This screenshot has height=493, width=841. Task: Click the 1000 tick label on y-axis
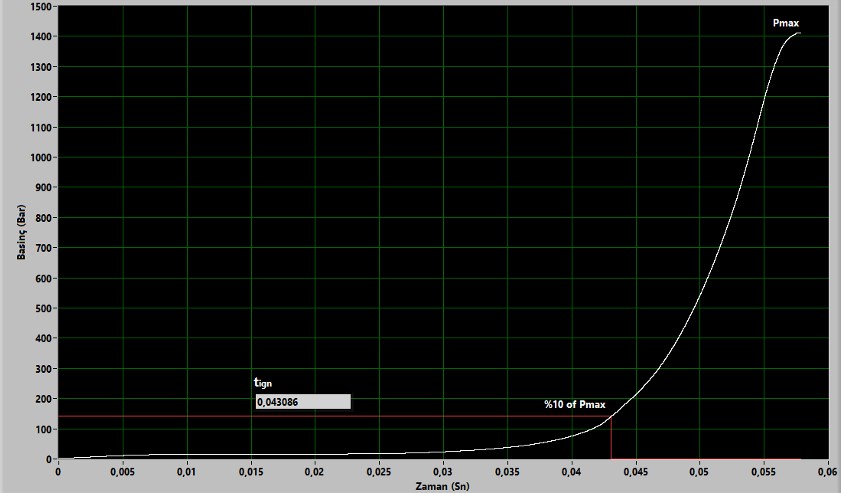(41, 158)
